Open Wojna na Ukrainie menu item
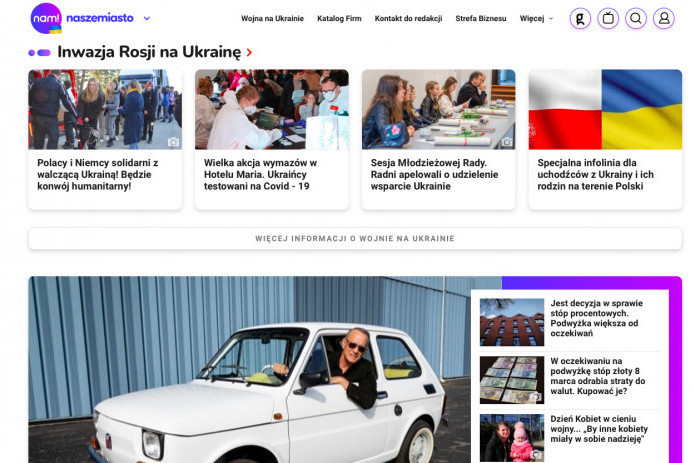Viewport: 694px width, 463px height. (272, 19)
